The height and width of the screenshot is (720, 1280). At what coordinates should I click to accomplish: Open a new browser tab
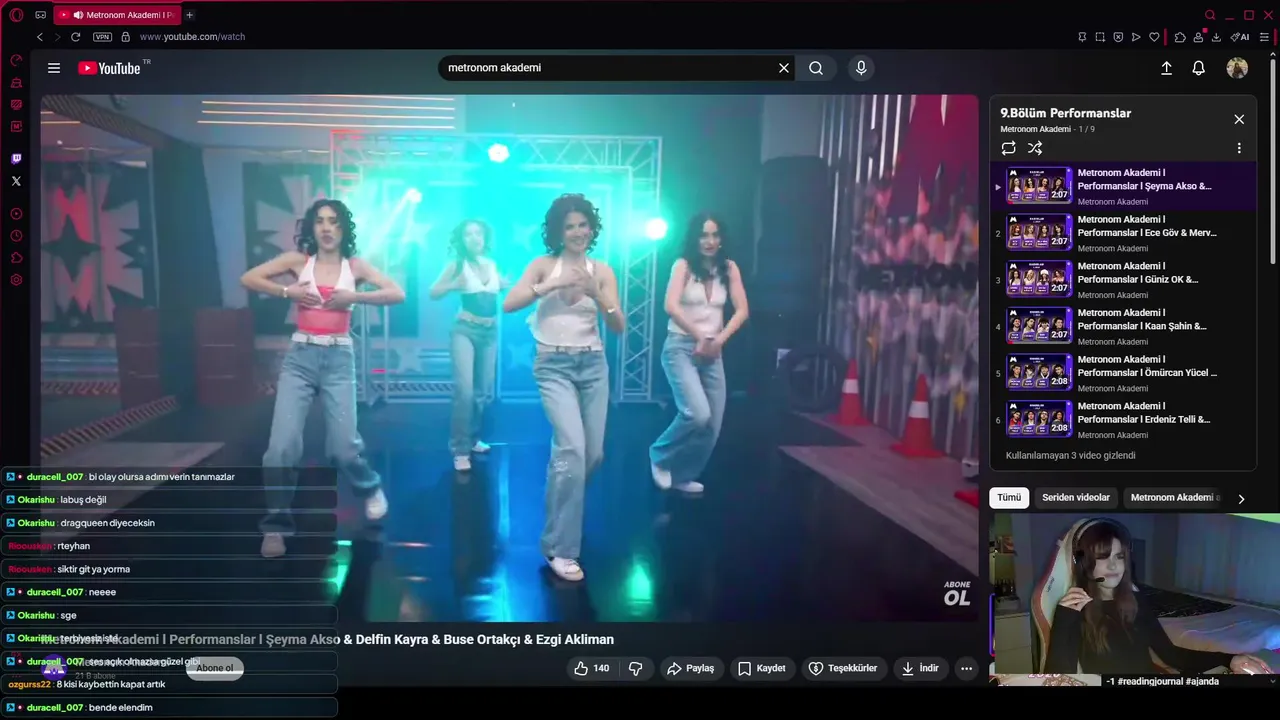[189, 15]
